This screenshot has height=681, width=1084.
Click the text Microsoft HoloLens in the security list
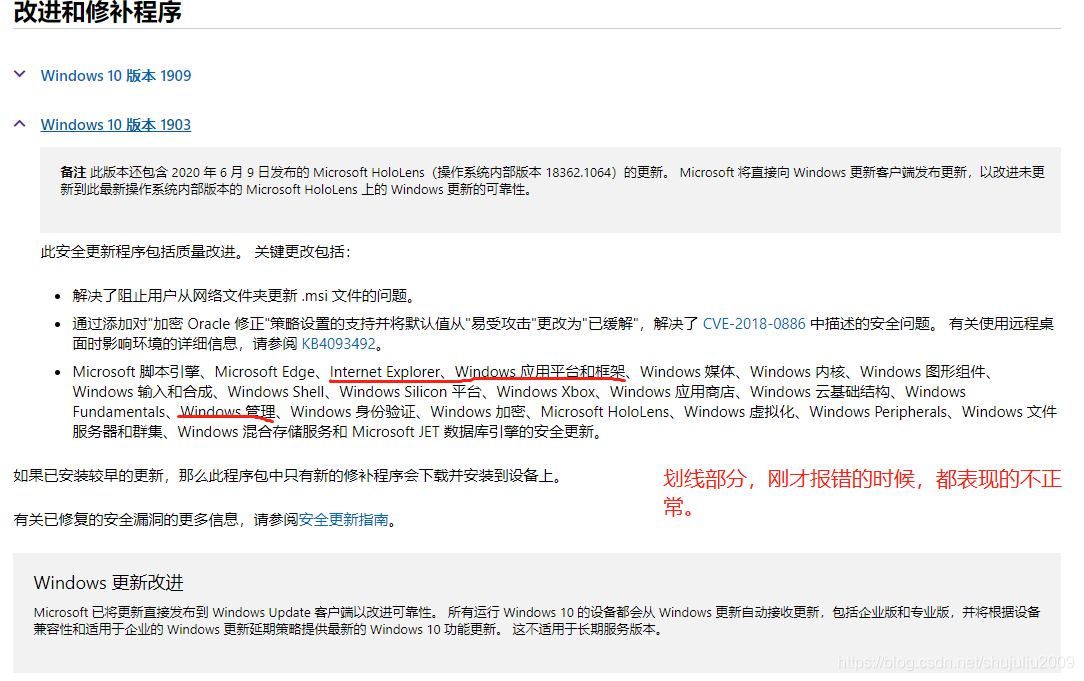(604, 412)
